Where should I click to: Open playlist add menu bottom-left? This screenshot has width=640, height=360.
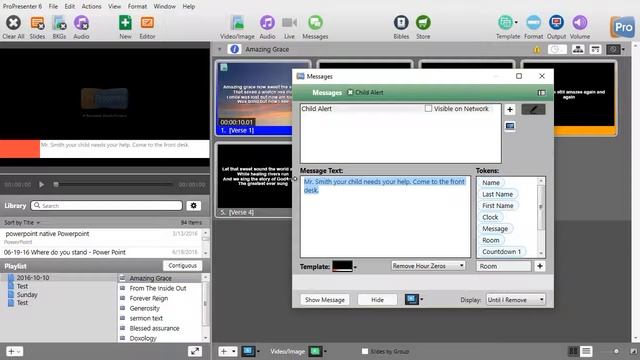click(14, 351)
